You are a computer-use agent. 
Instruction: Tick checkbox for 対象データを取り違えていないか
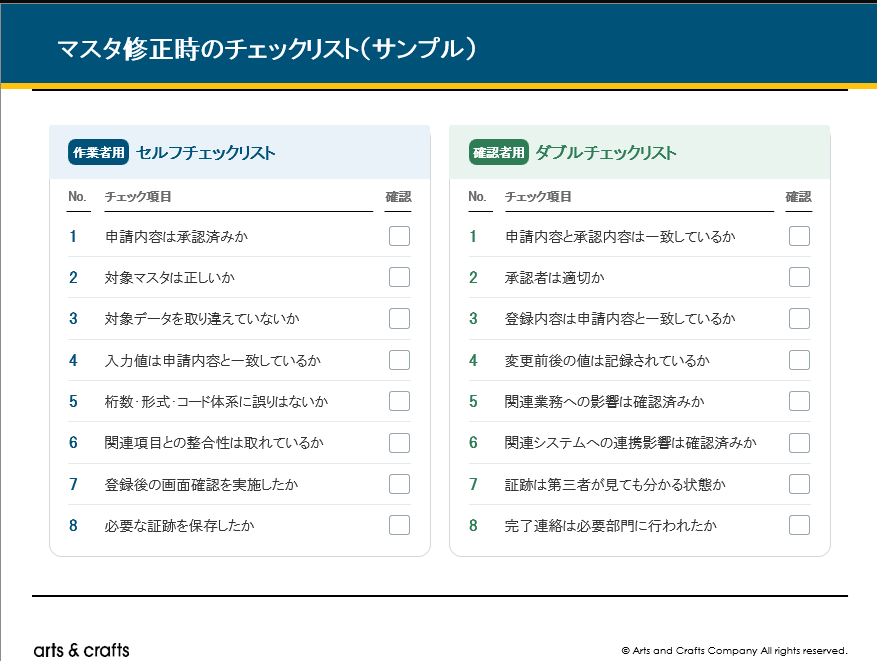coord(399,318)
